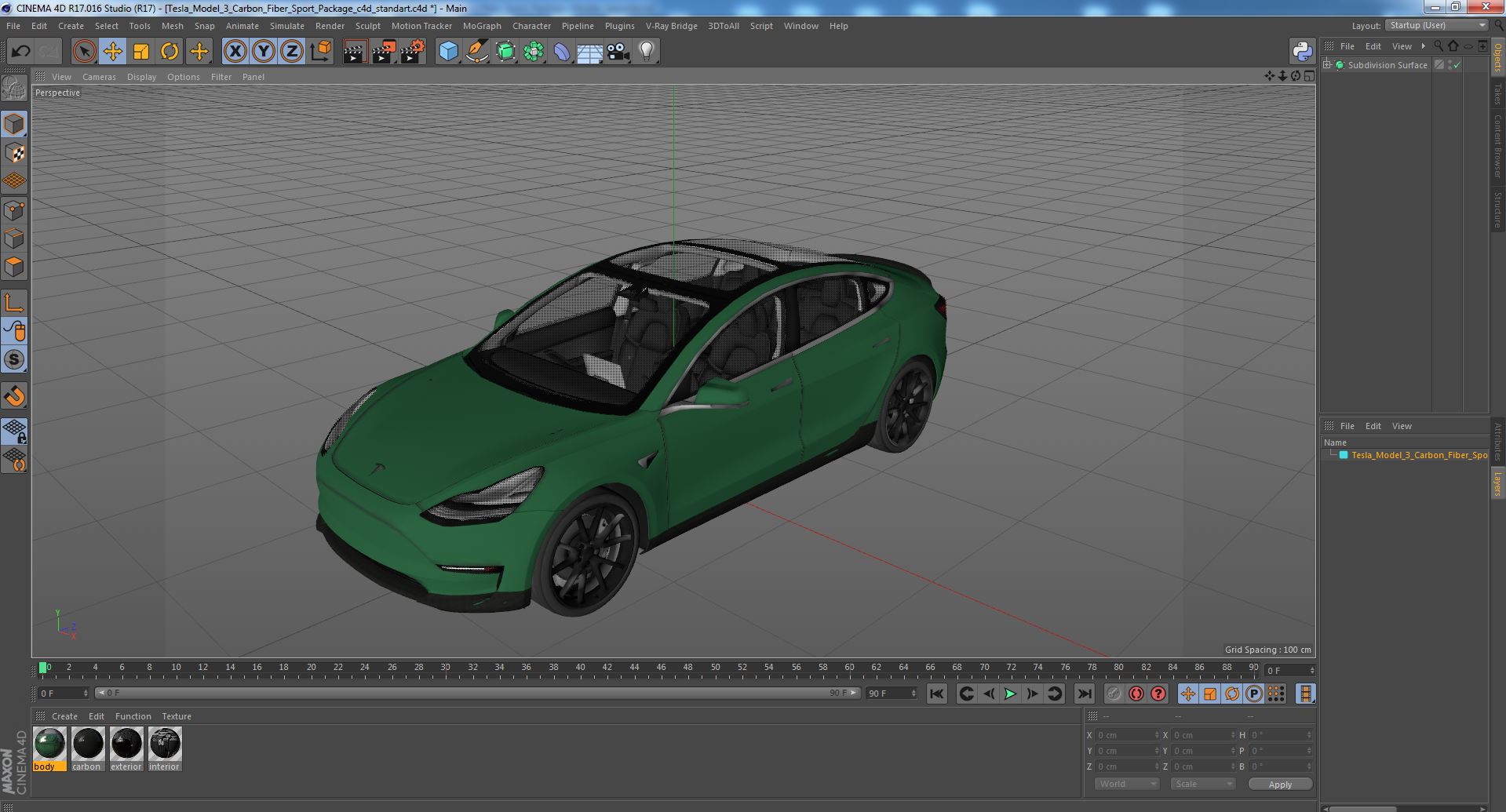The image size is (1506, 812).
Task: Click the coordinate system icon
Action: click(x=320, y=52)
